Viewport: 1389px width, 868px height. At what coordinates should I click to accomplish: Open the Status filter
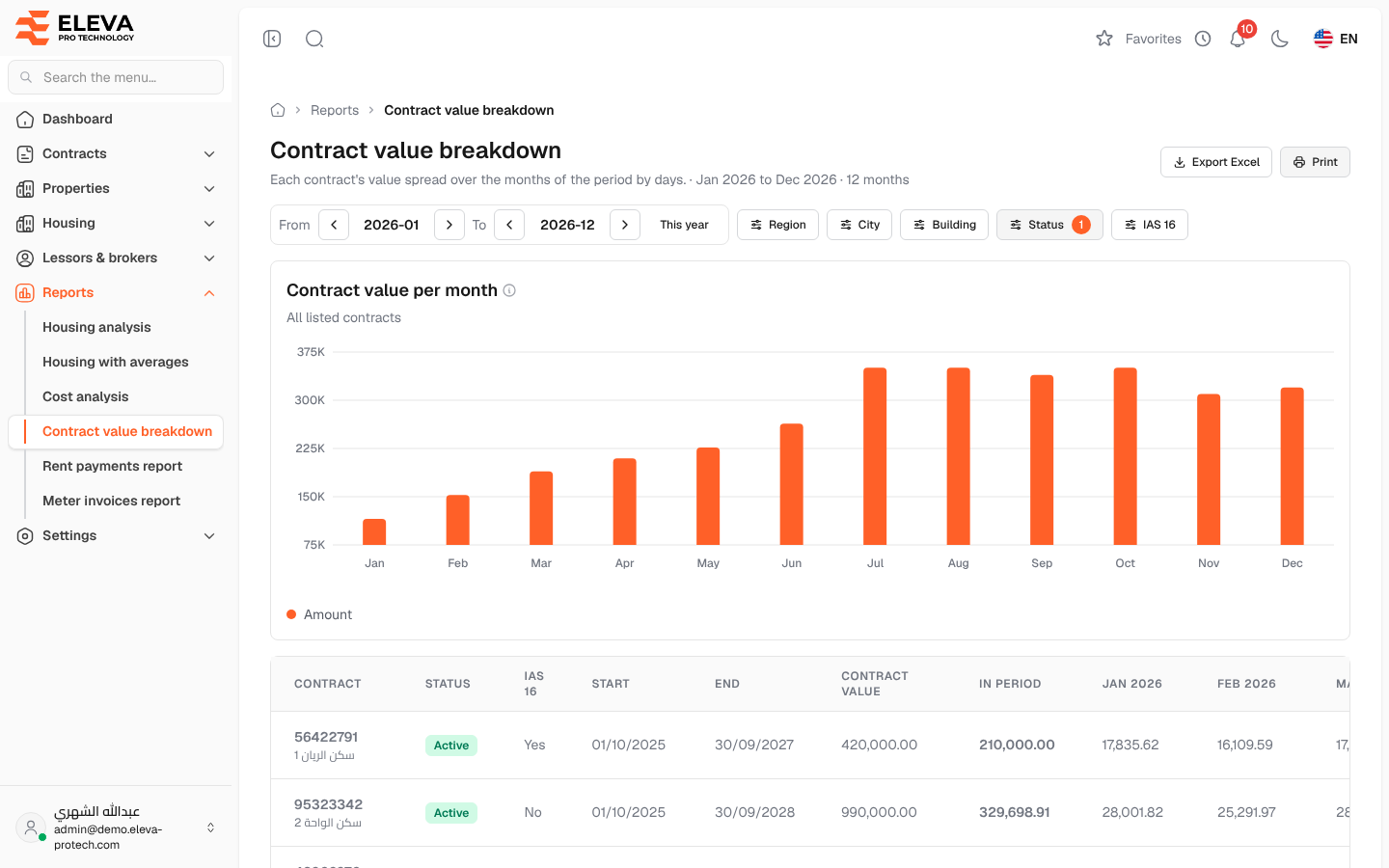tap(1049, 225)
